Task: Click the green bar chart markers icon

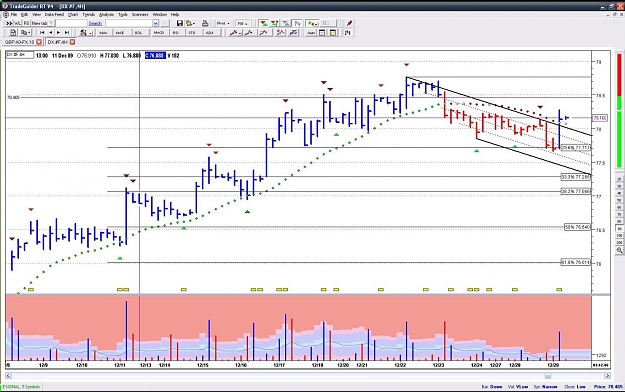Action: 297,23
